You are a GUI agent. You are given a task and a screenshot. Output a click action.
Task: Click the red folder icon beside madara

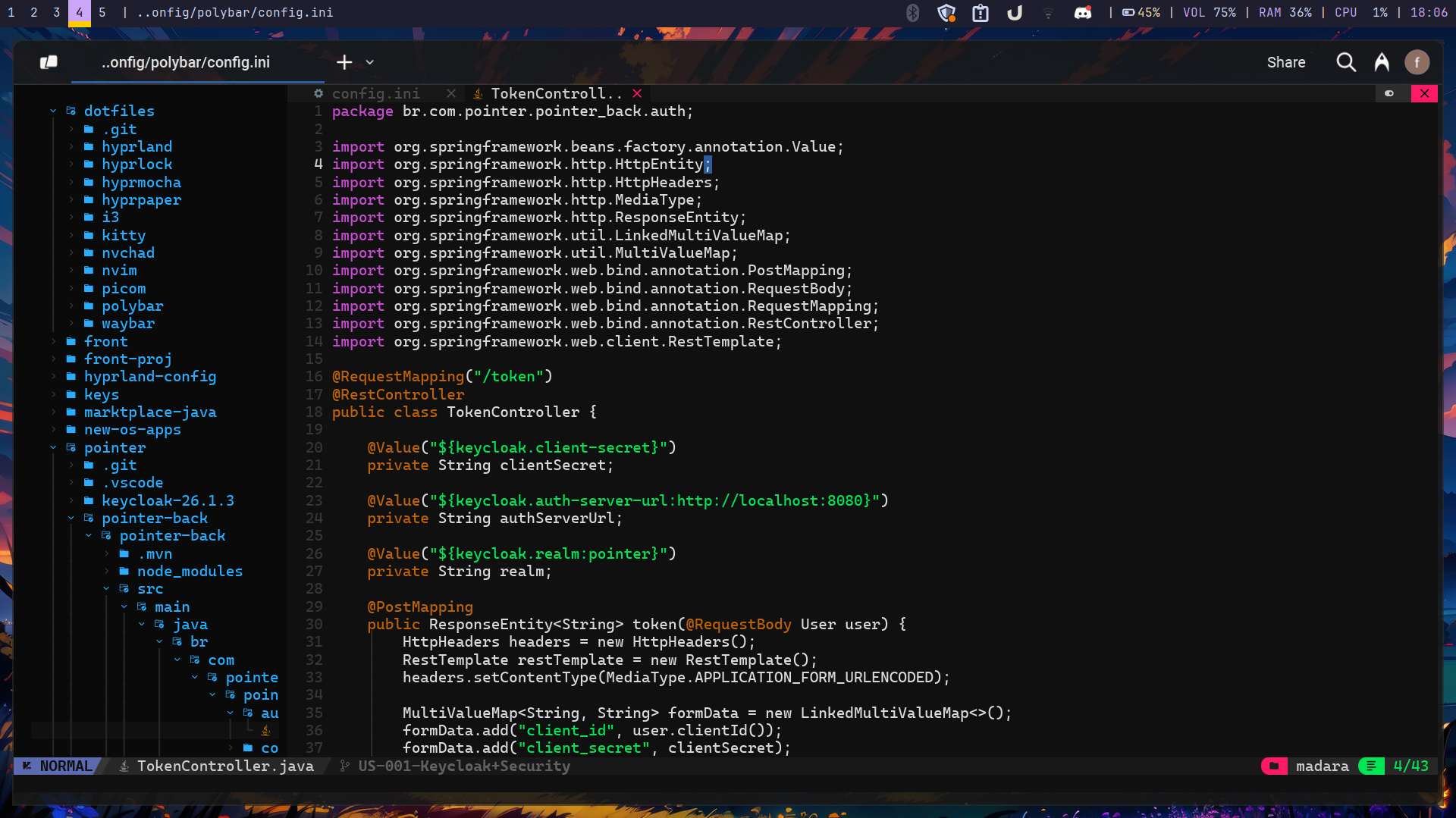pyautogui.click(x=1274, y=766)
